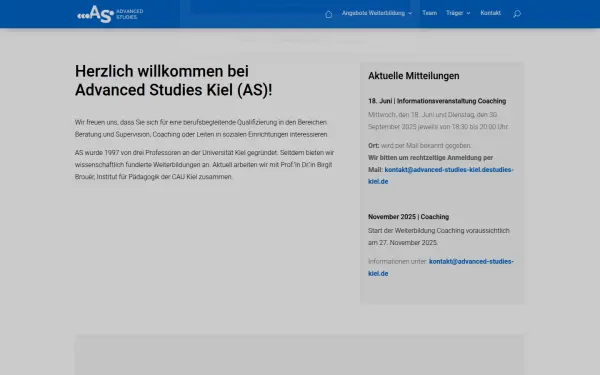
Task: Click text 'Start der Weiterbildung Coaching voraussichtlich'
Action: click(x=439, y=230)
